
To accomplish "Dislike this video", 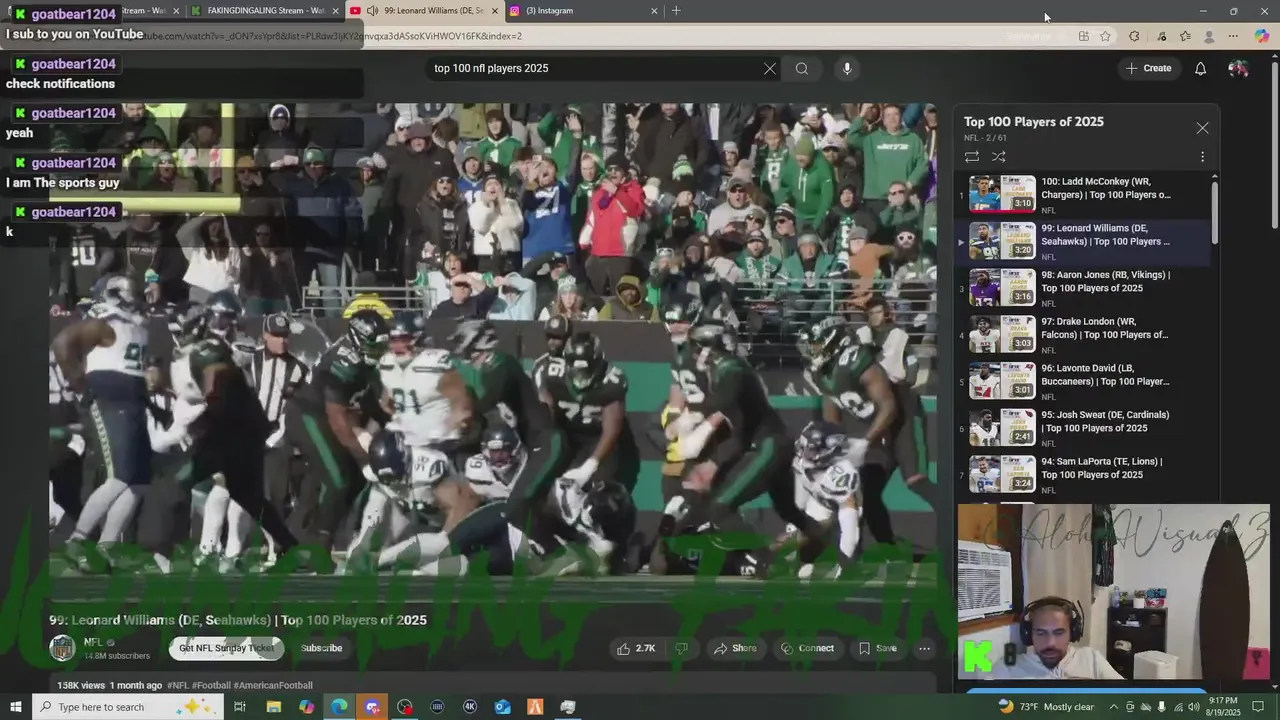I will [x=681, y=648].
